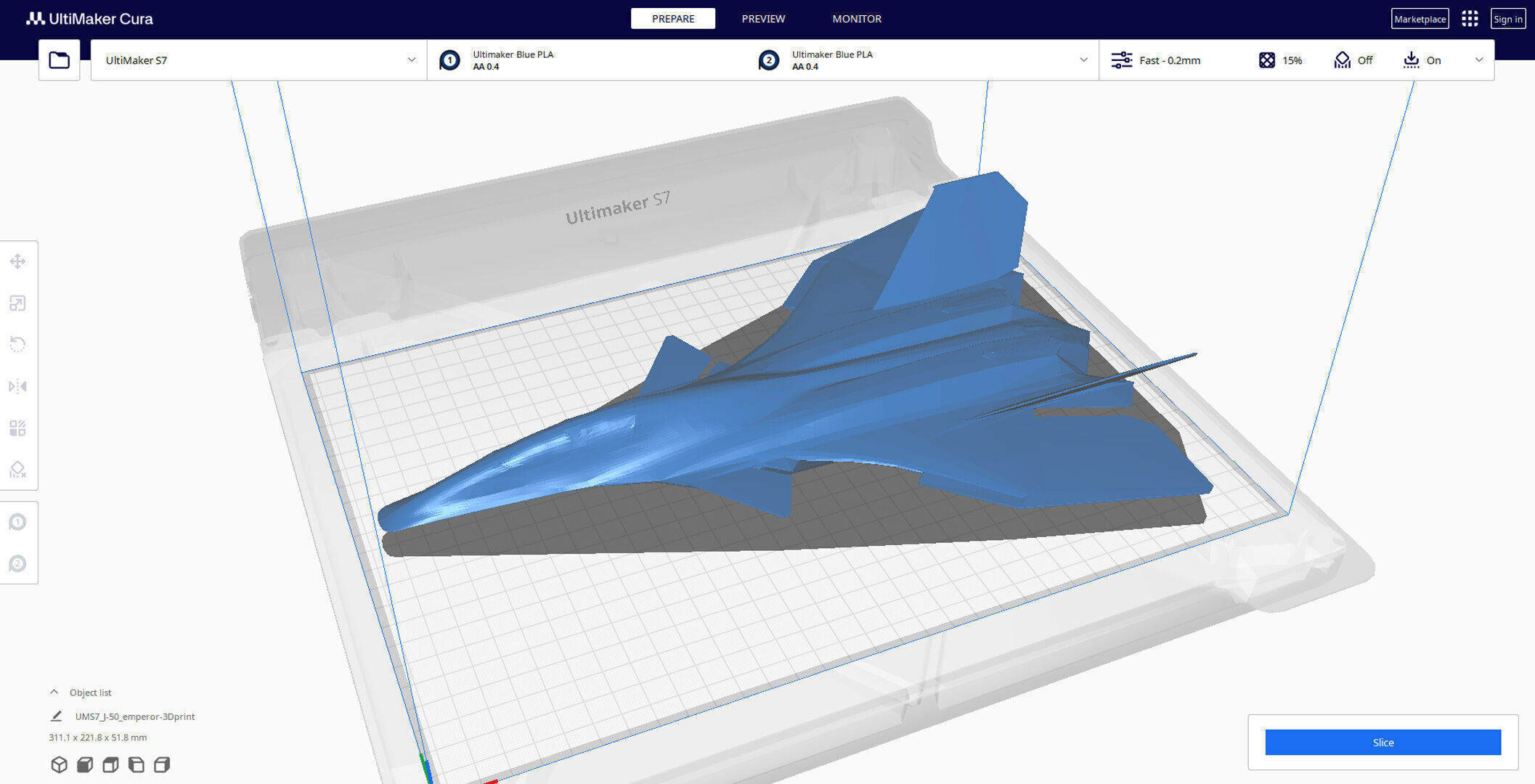The image size is (1535, 784).
Task: Switch to the MONITOR tab
Action: point(857,19)
